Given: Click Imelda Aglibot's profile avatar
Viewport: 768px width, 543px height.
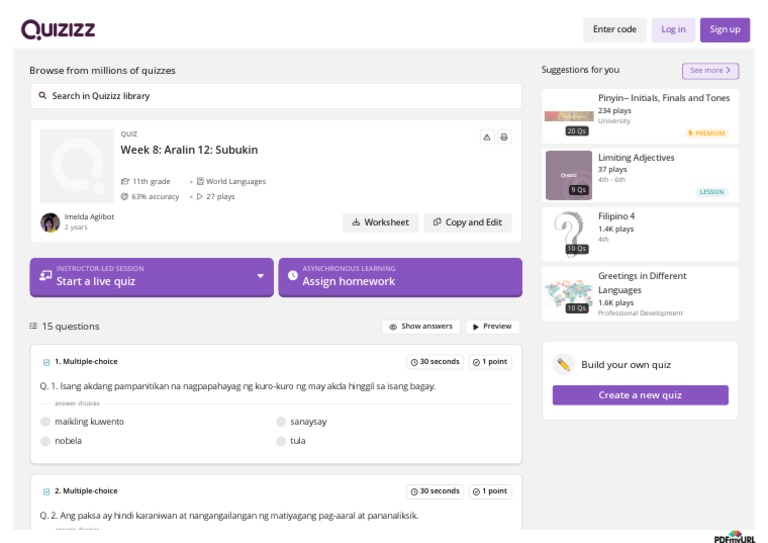Looking at the screenshot, I should click(x=50, y=222).
